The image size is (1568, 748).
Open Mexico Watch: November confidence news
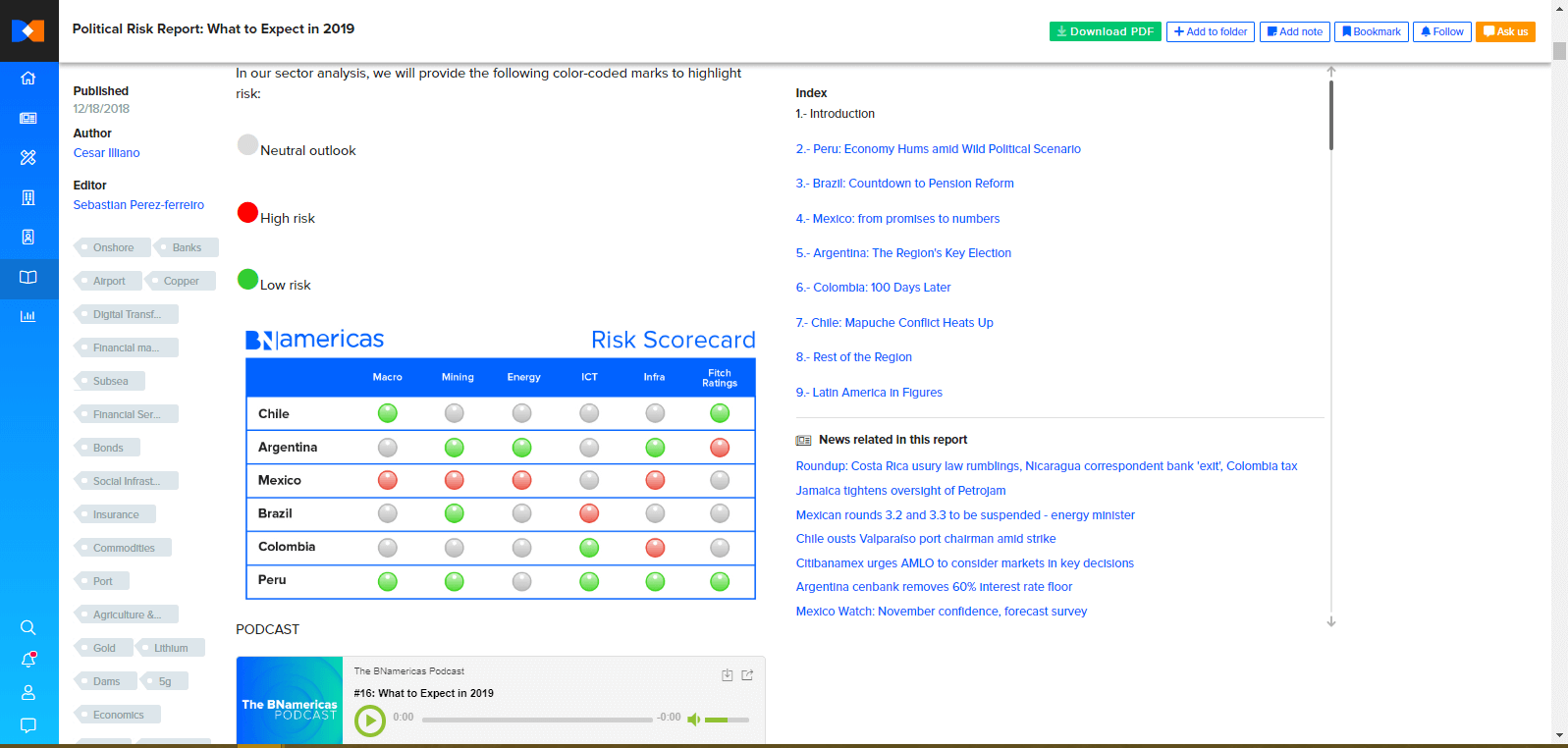(942, 612)
